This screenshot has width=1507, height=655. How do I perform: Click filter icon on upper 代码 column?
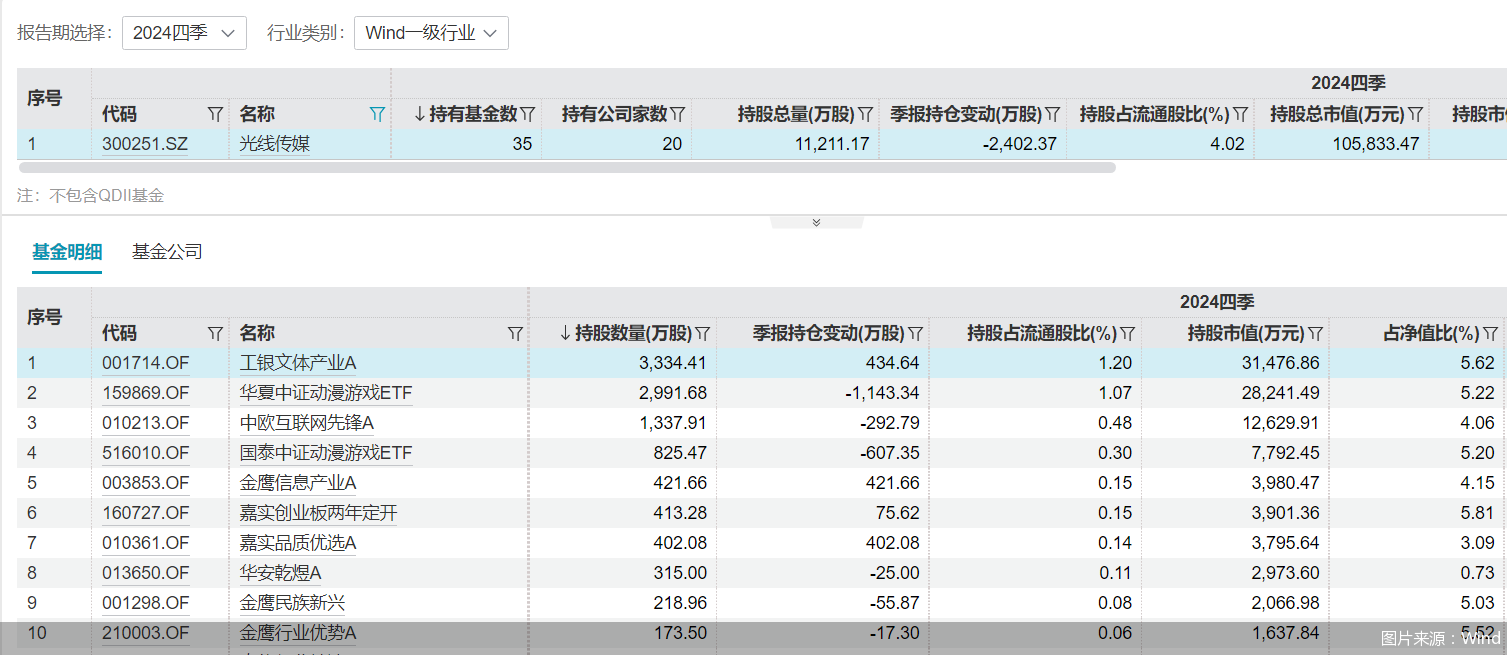215,115
